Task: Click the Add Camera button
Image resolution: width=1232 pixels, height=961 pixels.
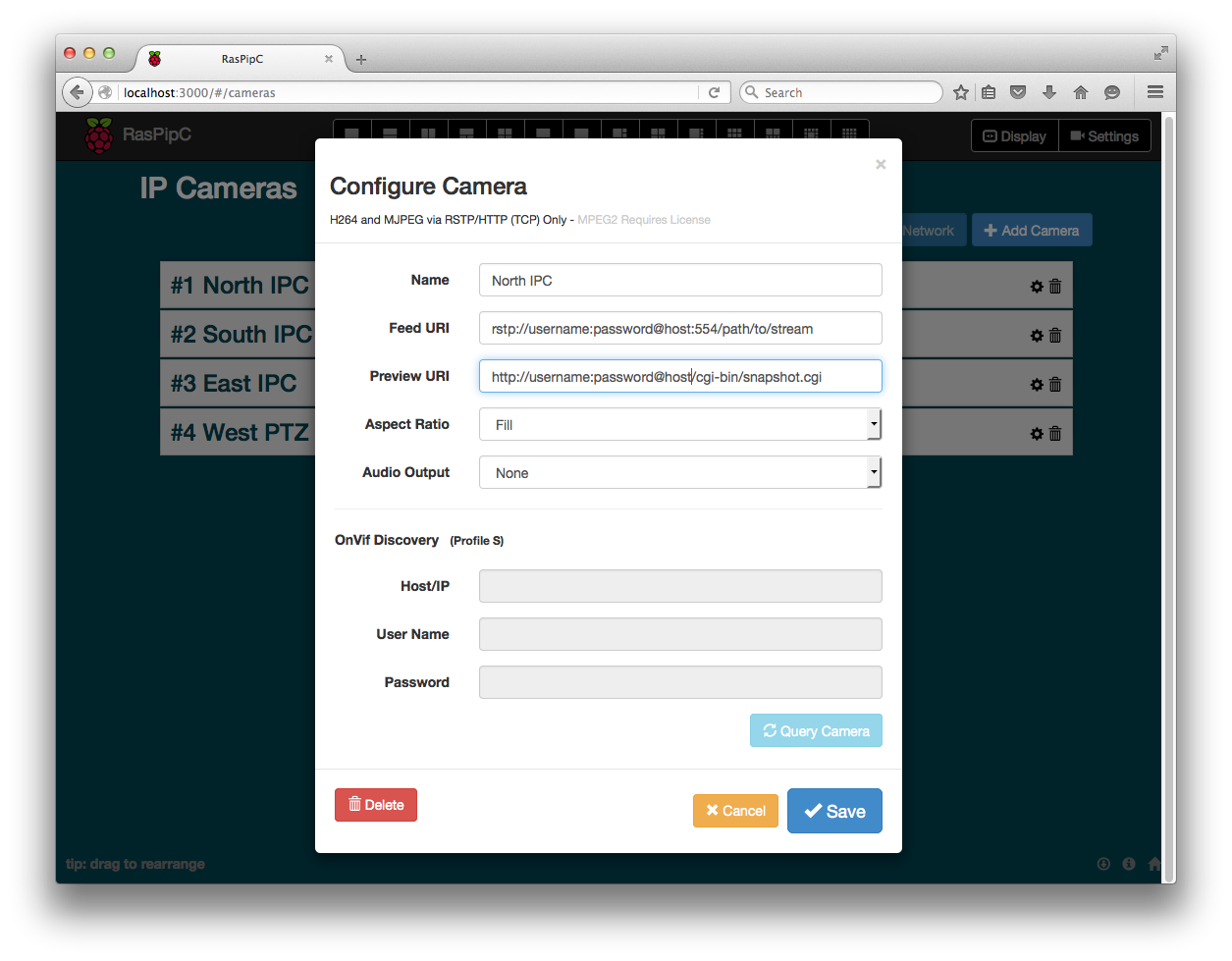Action: click(1032, 231)
